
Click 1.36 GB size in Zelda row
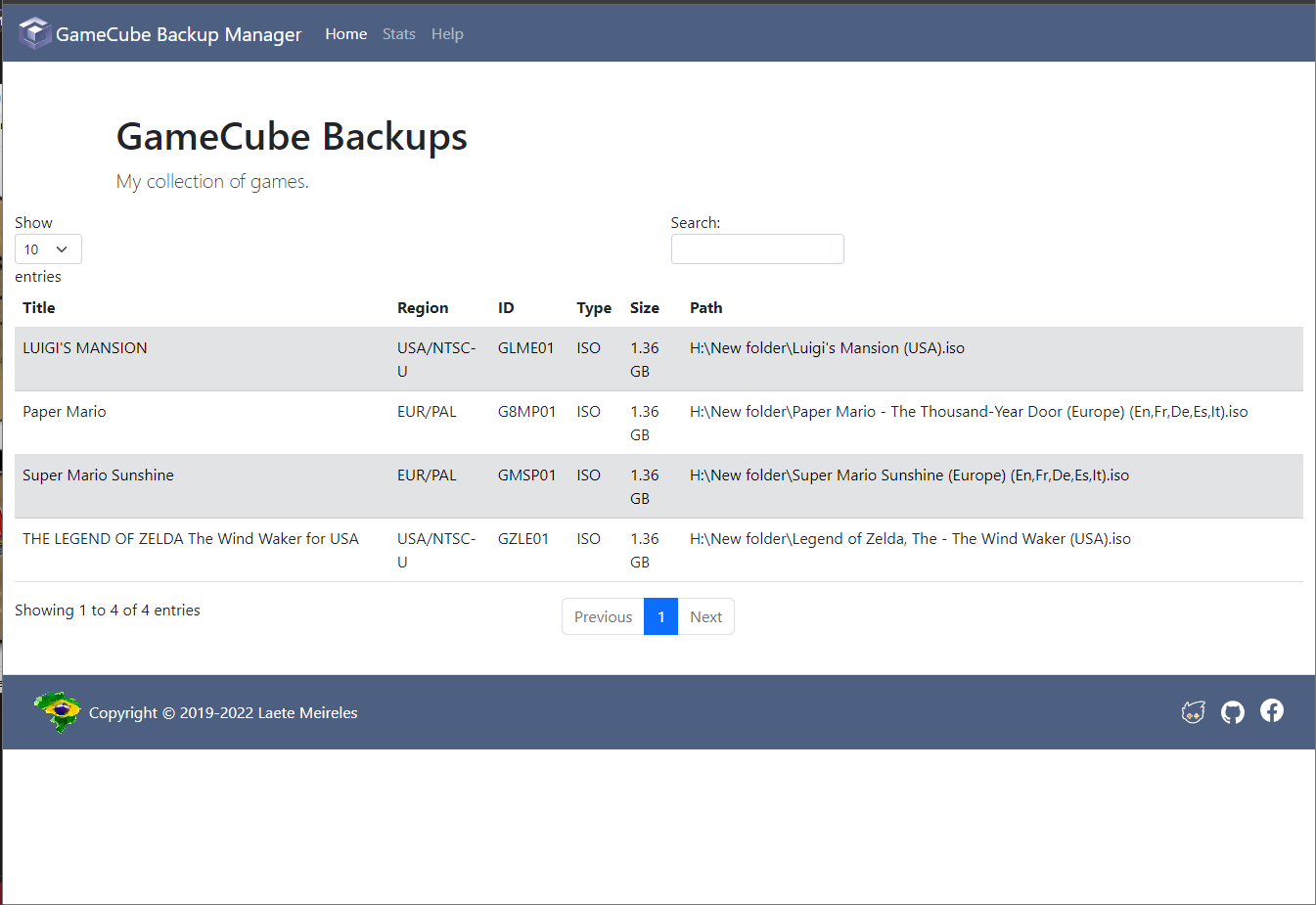click(x=645, y=550)
